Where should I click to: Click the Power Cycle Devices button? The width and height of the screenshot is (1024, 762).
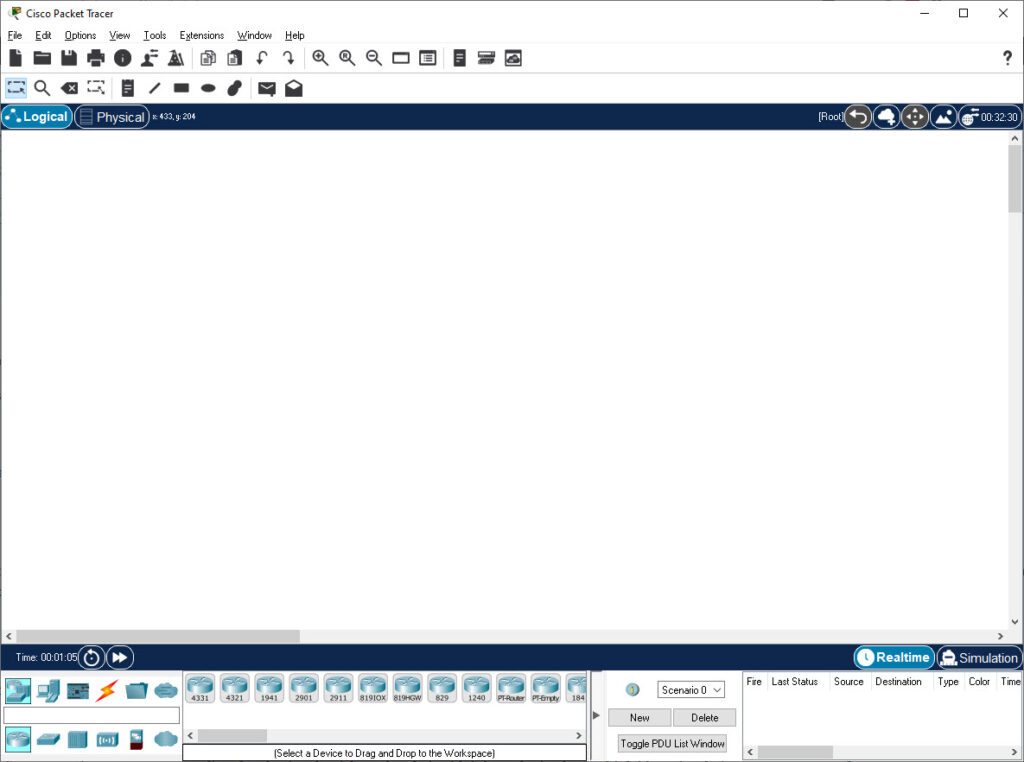[91, 658]
